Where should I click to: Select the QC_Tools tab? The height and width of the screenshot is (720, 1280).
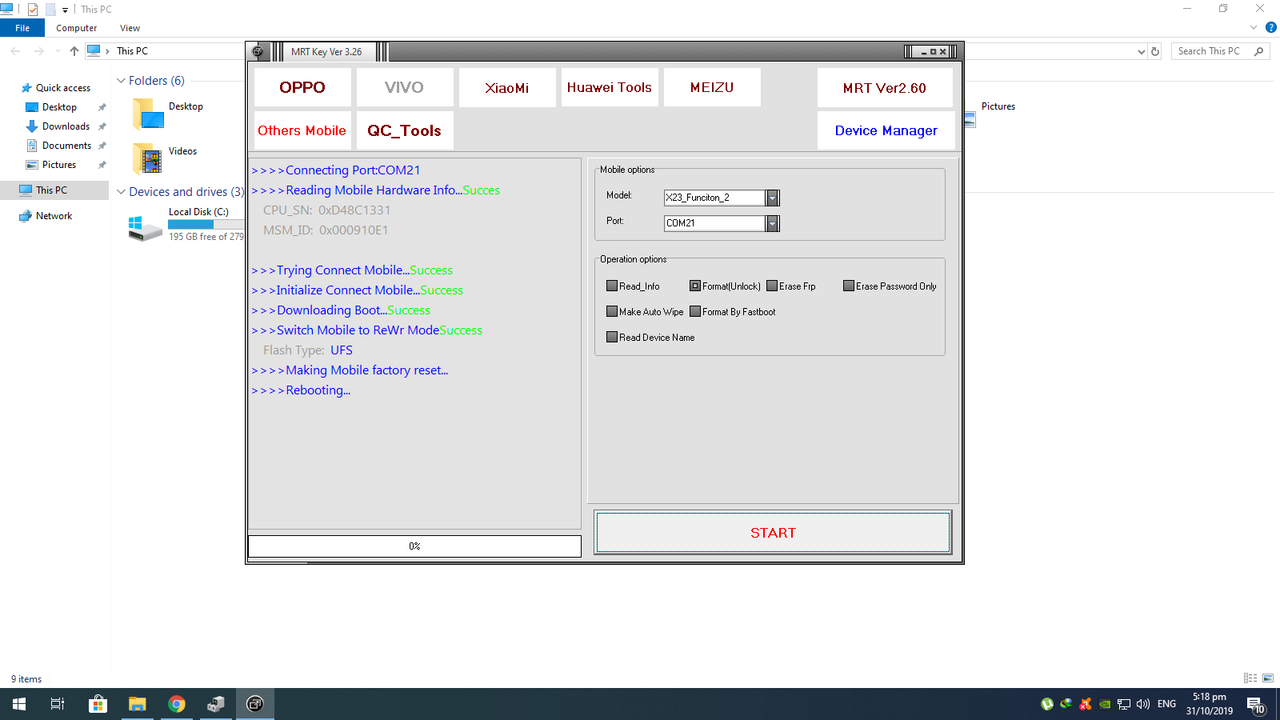(x=404, y=130)
